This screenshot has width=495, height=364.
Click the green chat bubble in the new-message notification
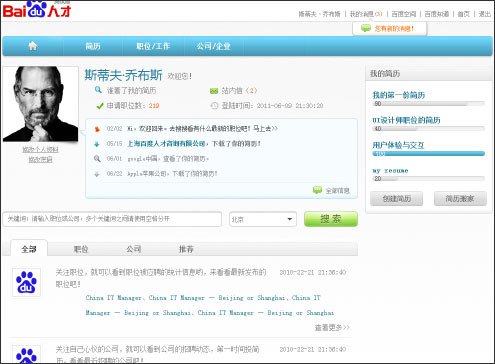tap(366, 28)
